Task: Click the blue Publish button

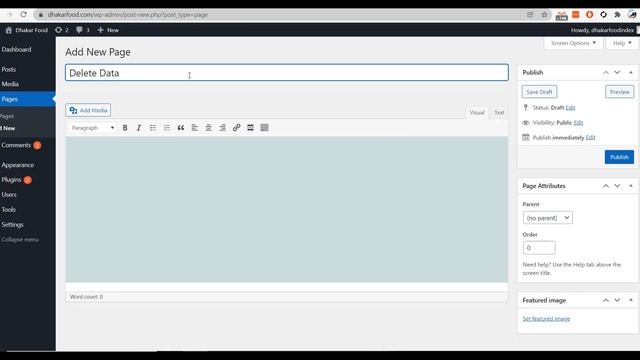Action: 619,157
